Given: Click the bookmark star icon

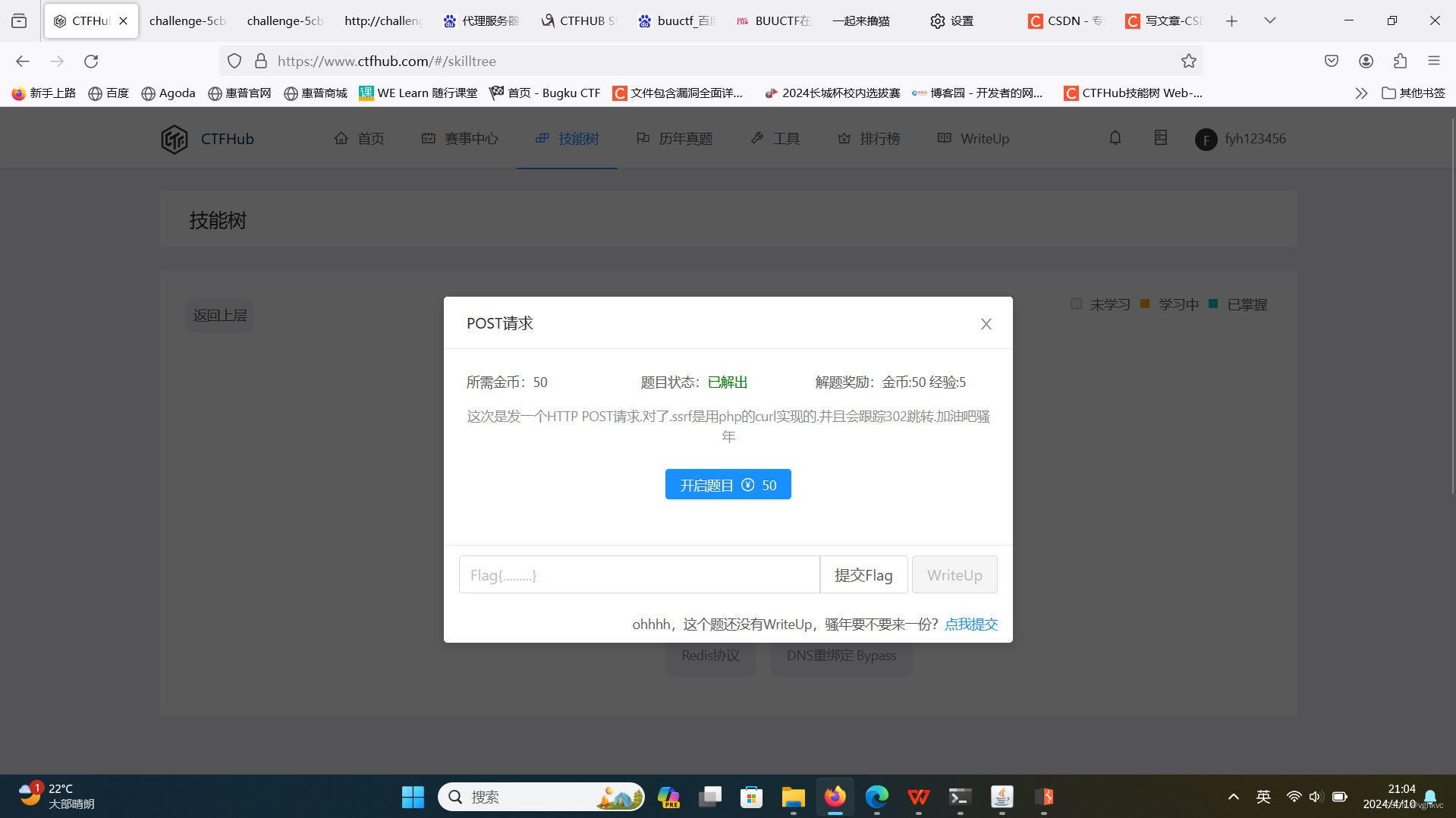Looking at the screenshot, I should click(x=1189, y=61).
